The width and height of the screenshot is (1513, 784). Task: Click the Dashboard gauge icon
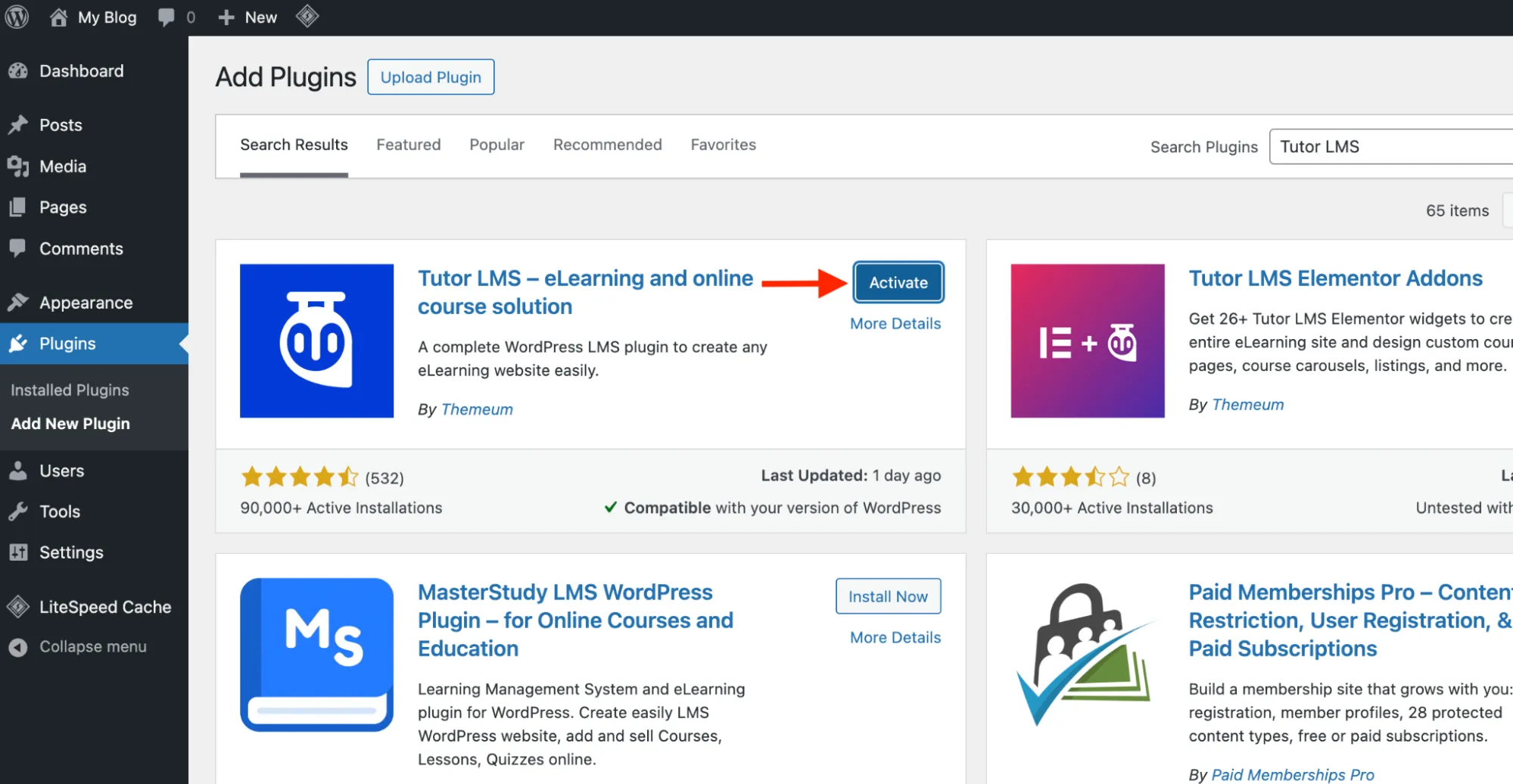point(18,70)
